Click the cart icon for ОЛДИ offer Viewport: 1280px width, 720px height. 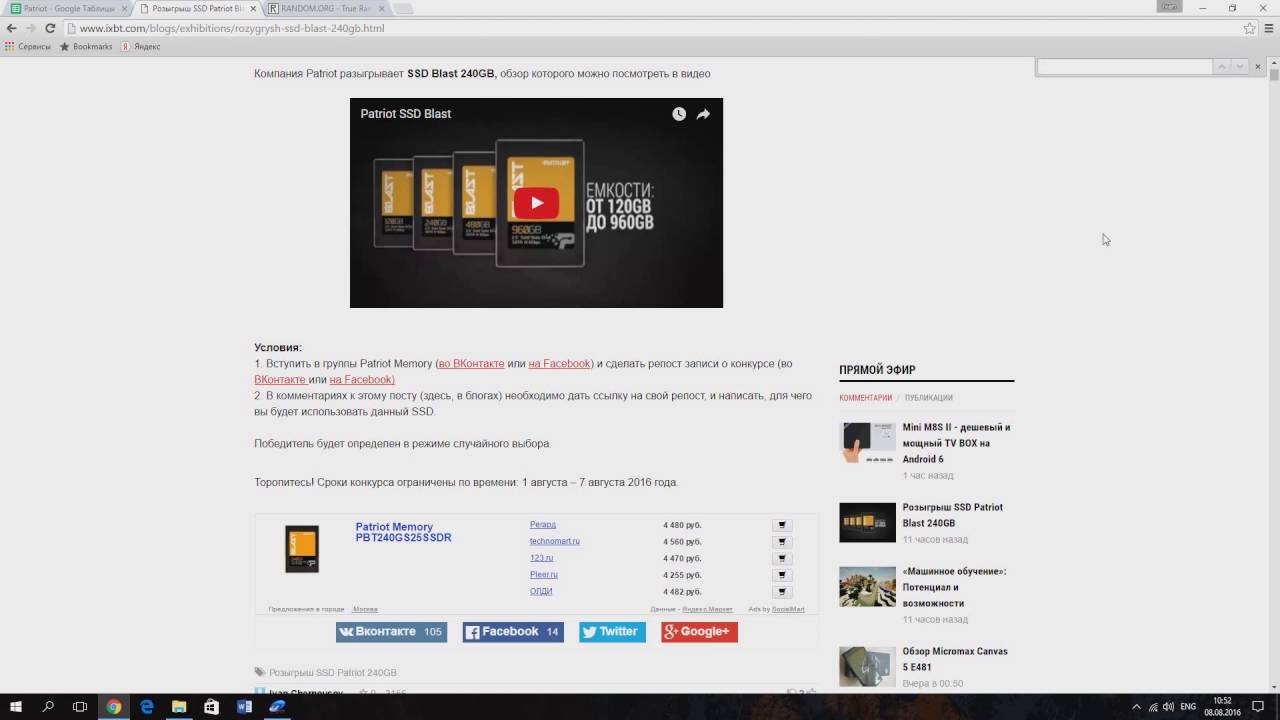click(782, 592)
